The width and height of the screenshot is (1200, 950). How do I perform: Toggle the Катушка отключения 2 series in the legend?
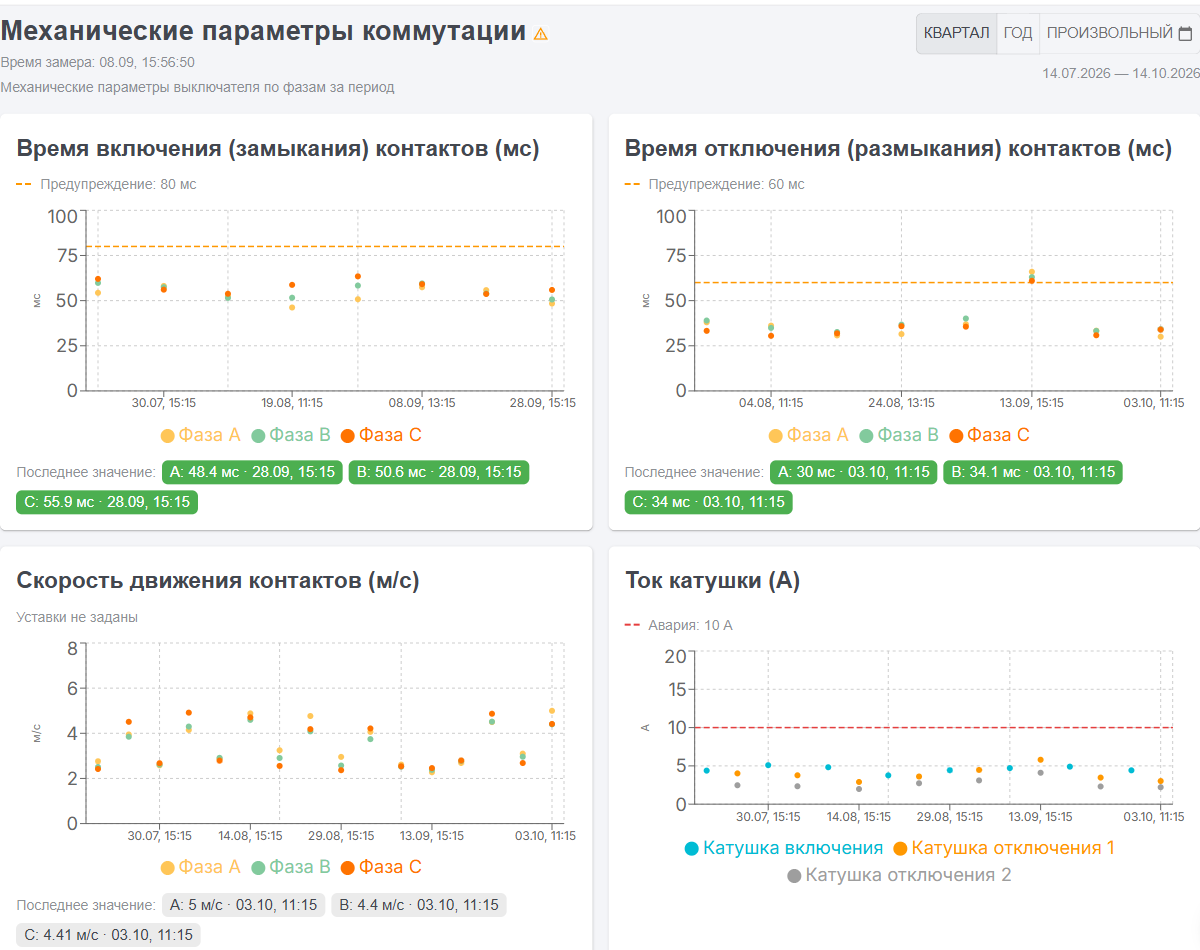pos(899,875)
